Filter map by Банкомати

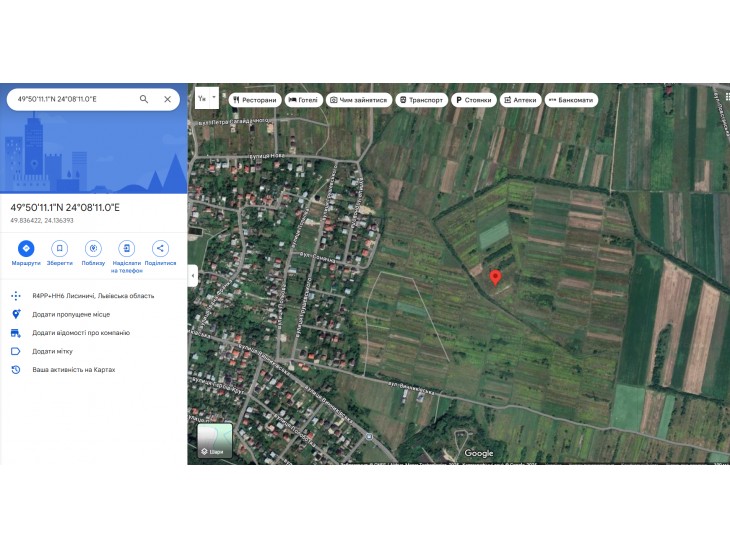(571, 100)
